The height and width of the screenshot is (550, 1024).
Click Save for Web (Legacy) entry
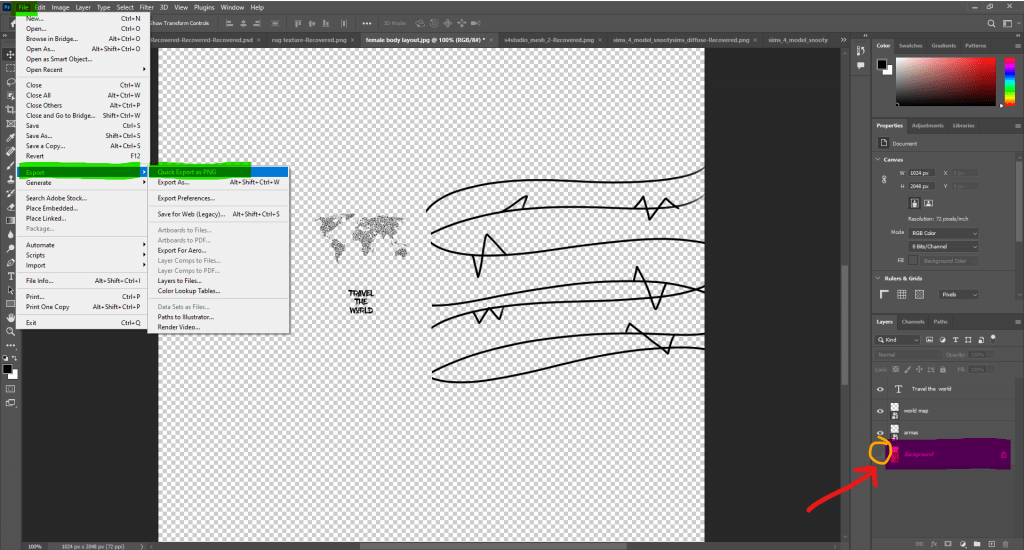tap(190, 214)
